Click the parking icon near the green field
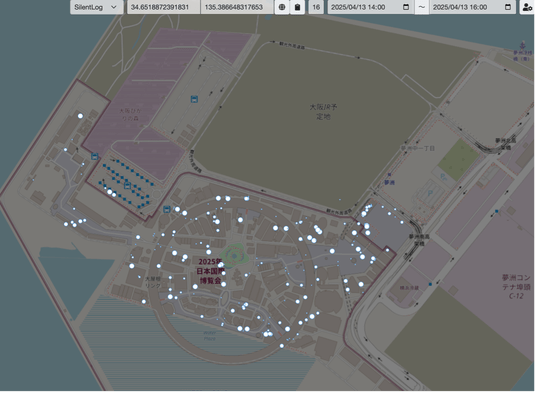Viewport: 536px width, 393px height. (x=443, y=177)
